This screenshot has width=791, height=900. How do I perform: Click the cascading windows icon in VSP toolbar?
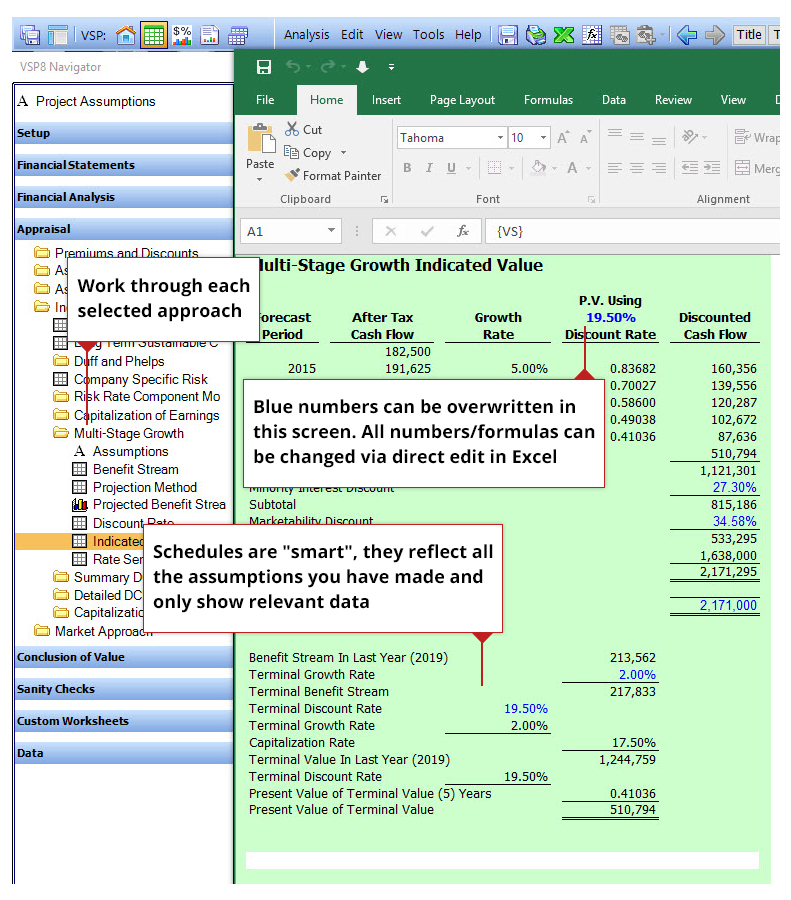(x=30, y=36)
